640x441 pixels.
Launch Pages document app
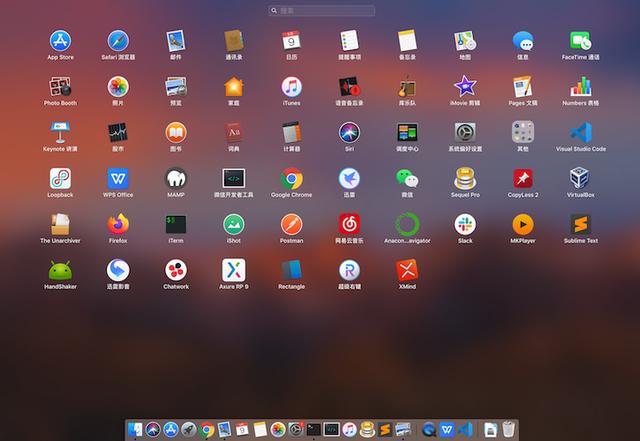tap(523, 87)
